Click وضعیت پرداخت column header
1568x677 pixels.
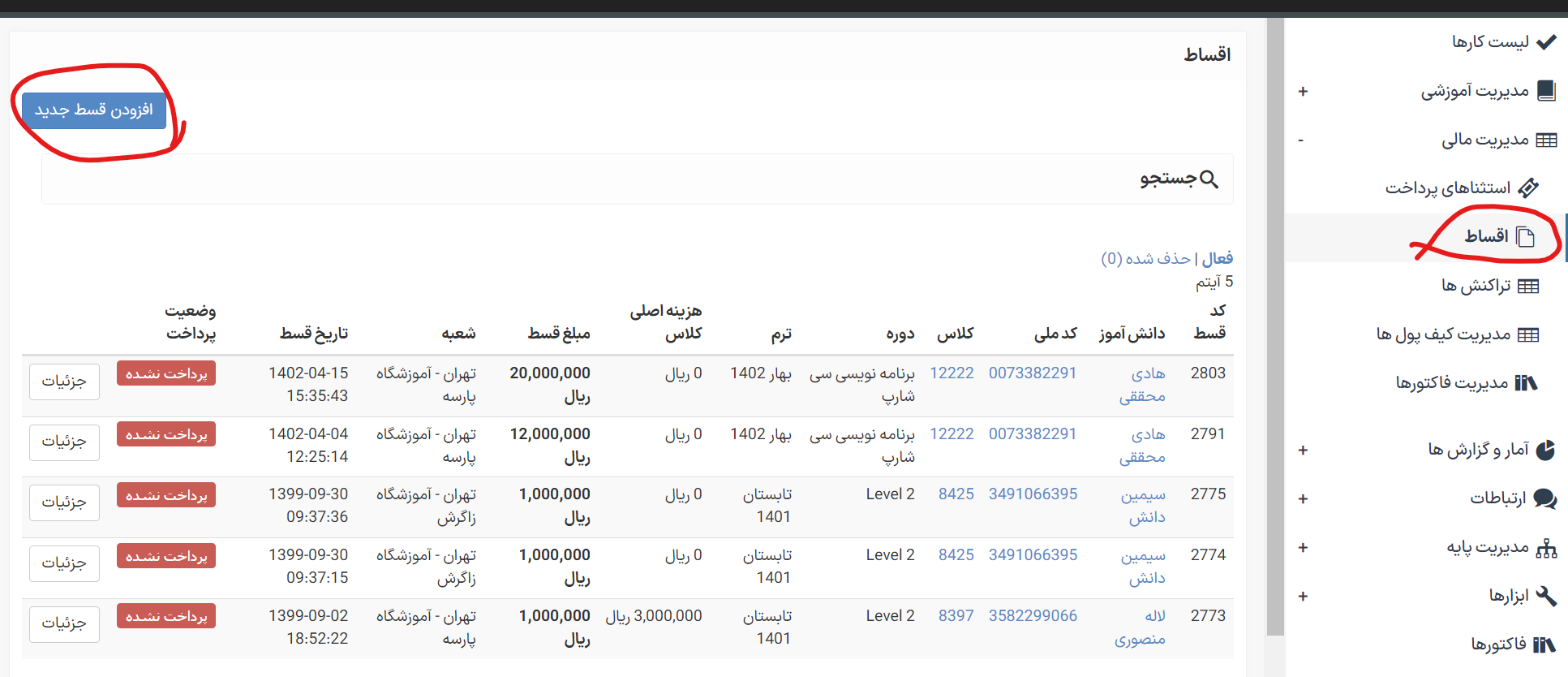point(191,322)
